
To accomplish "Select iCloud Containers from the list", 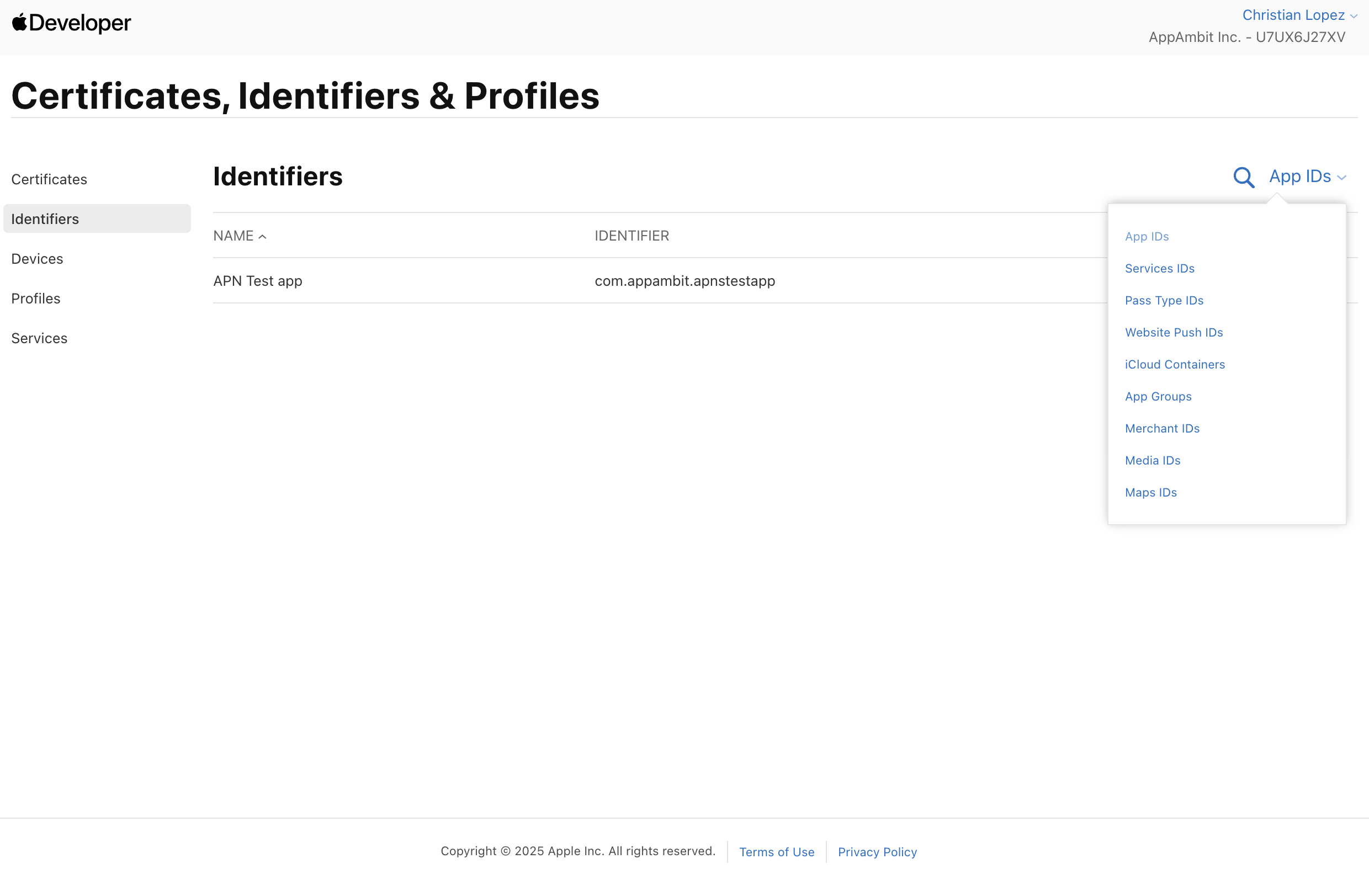I will 1175,364.
